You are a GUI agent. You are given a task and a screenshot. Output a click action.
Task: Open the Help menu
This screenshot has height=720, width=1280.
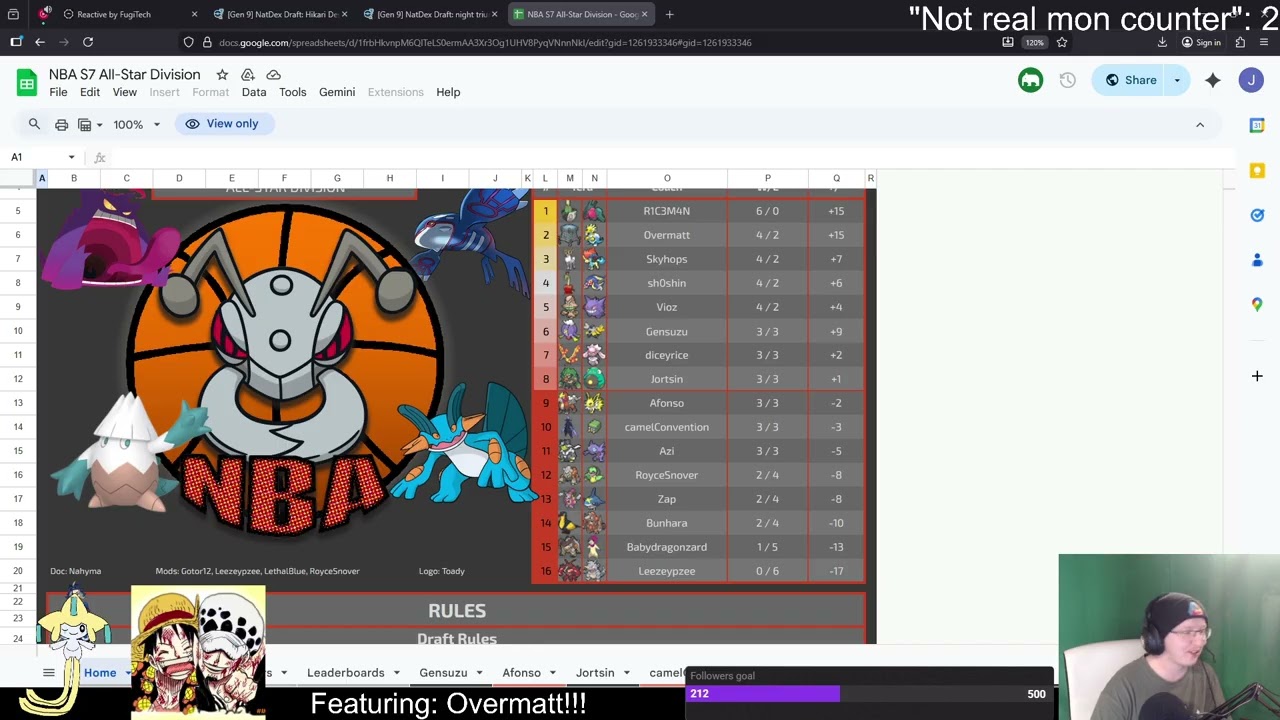coord(448,92)
